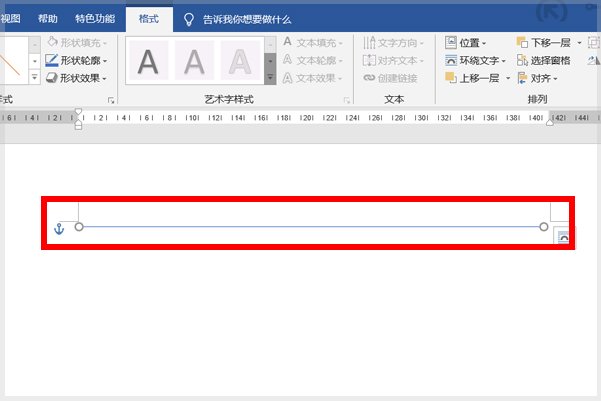Viewport: 601px width, 401px height.
Task: Open the 视图 tab
Action: (10, 19)
